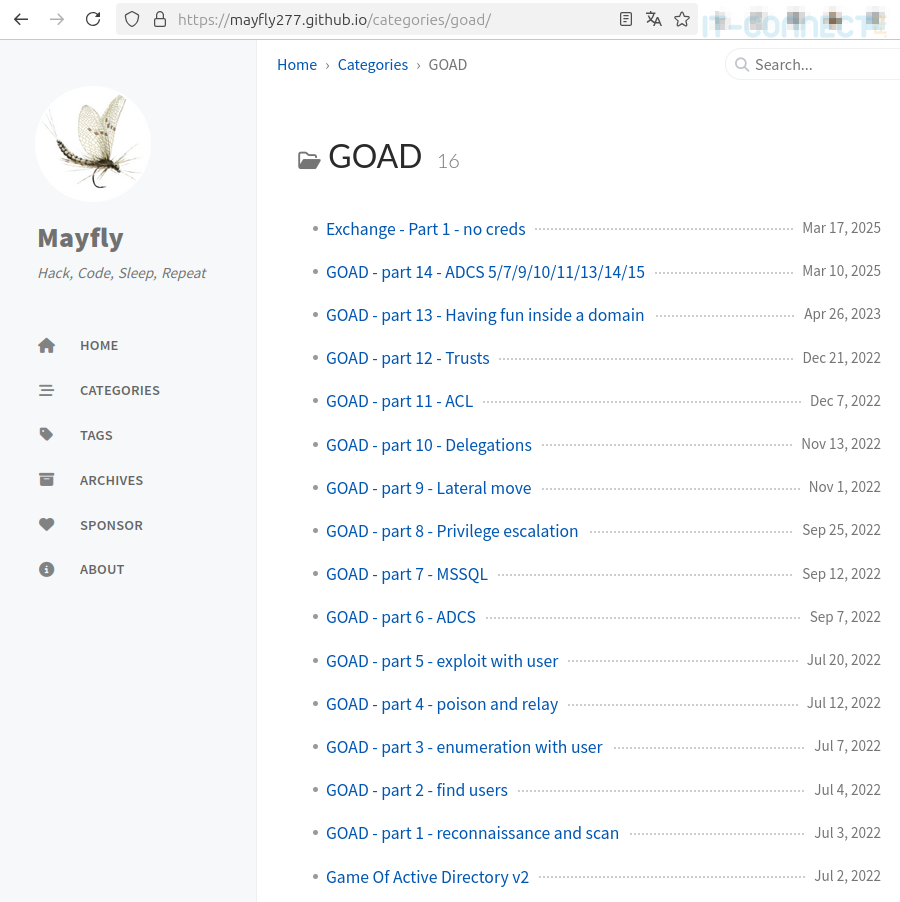Click the Archives box icon
This screenshot has width=900, height=902.
[46, 479]
